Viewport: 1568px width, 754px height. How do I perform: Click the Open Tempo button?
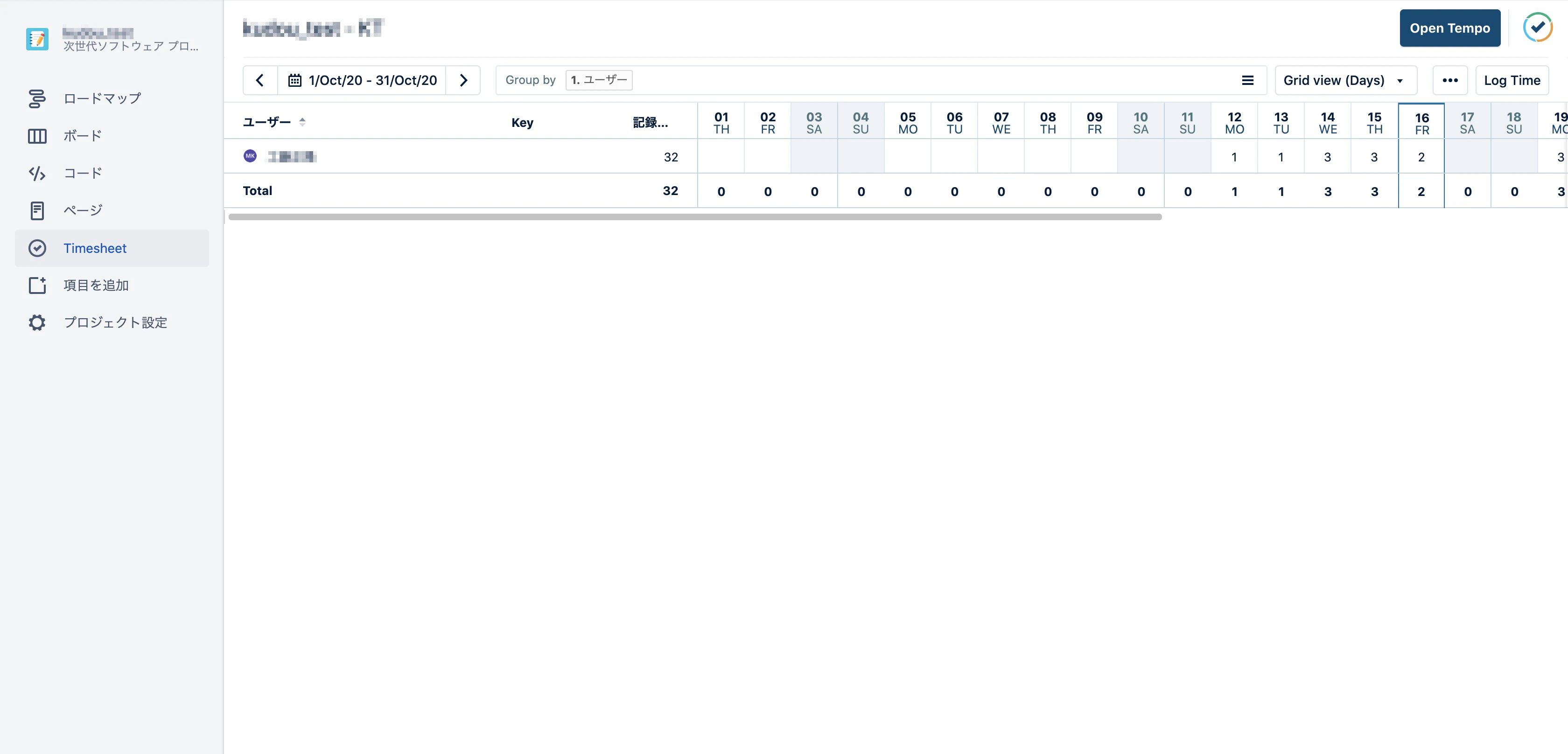[1450, 28]
